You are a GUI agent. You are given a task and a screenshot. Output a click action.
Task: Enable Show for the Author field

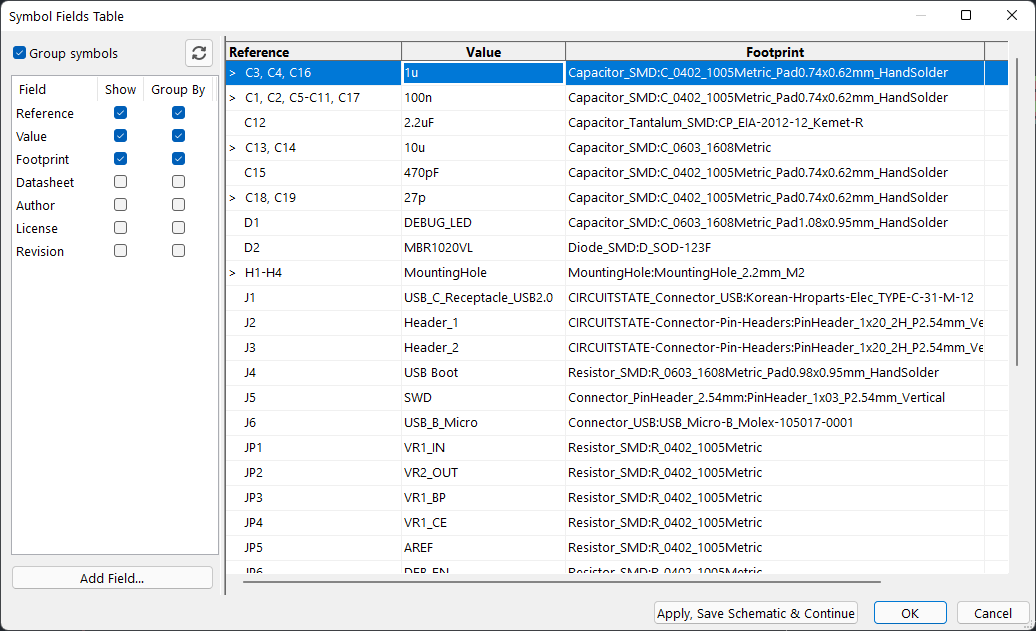click(120, 205)
